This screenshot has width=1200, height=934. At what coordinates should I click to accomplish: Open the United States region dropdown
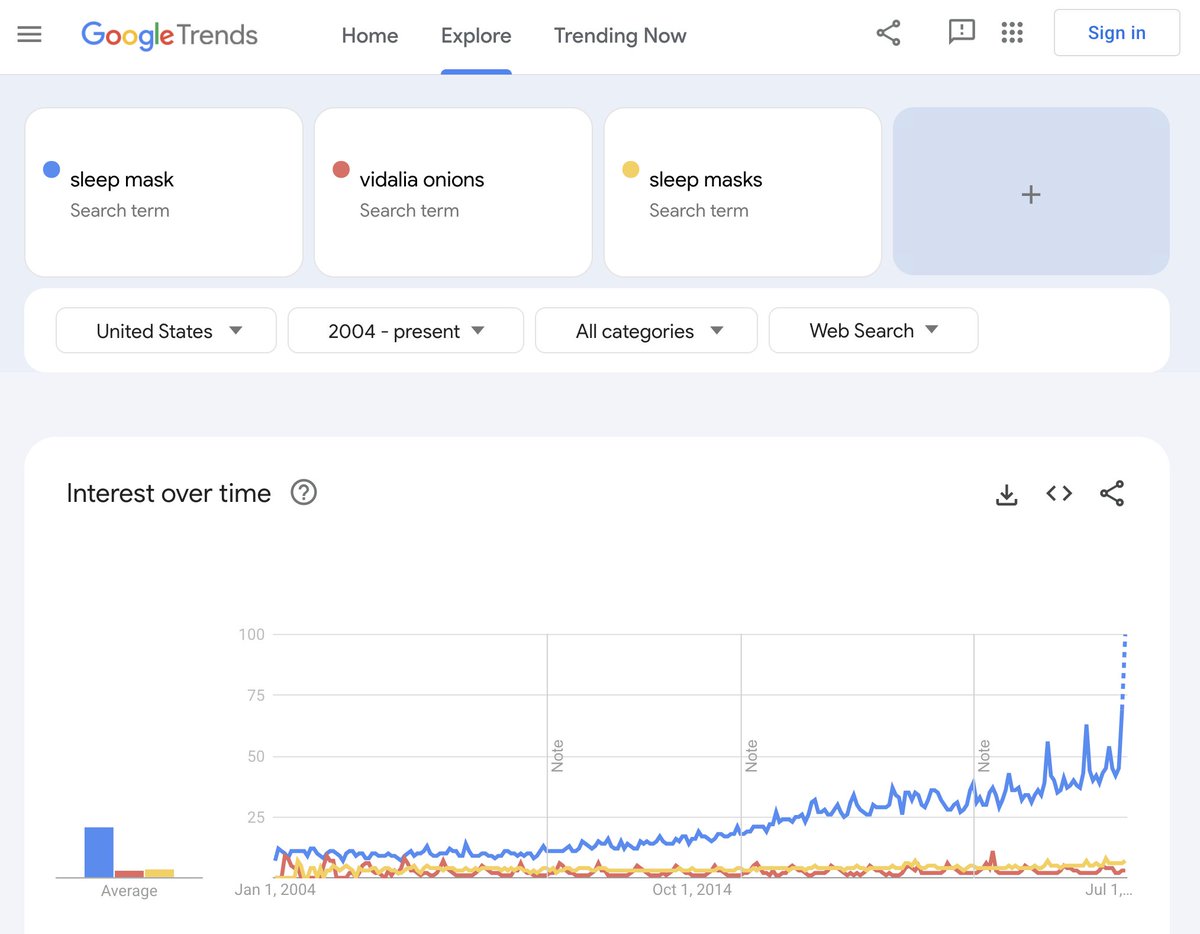[x=166, y=331]
